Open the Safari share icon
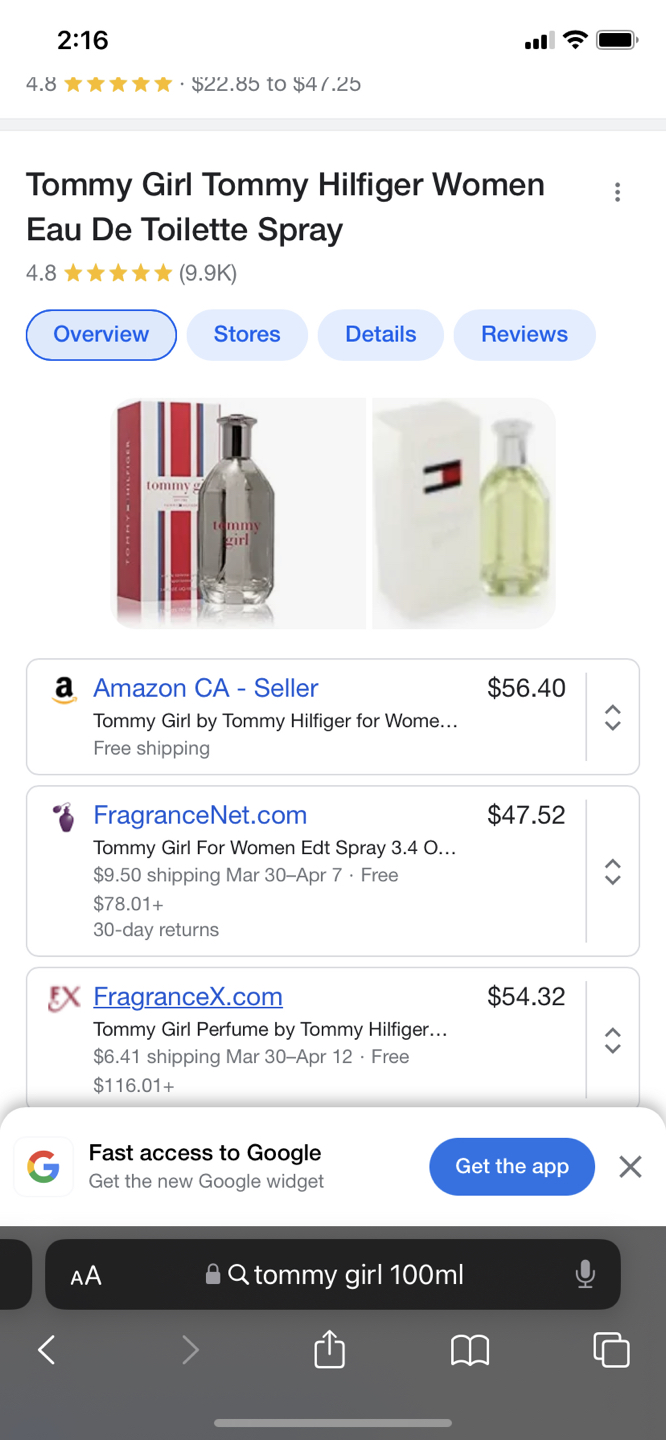Image resolution: width=666 pixels, height=1440 pixels. click(328, 1349)
